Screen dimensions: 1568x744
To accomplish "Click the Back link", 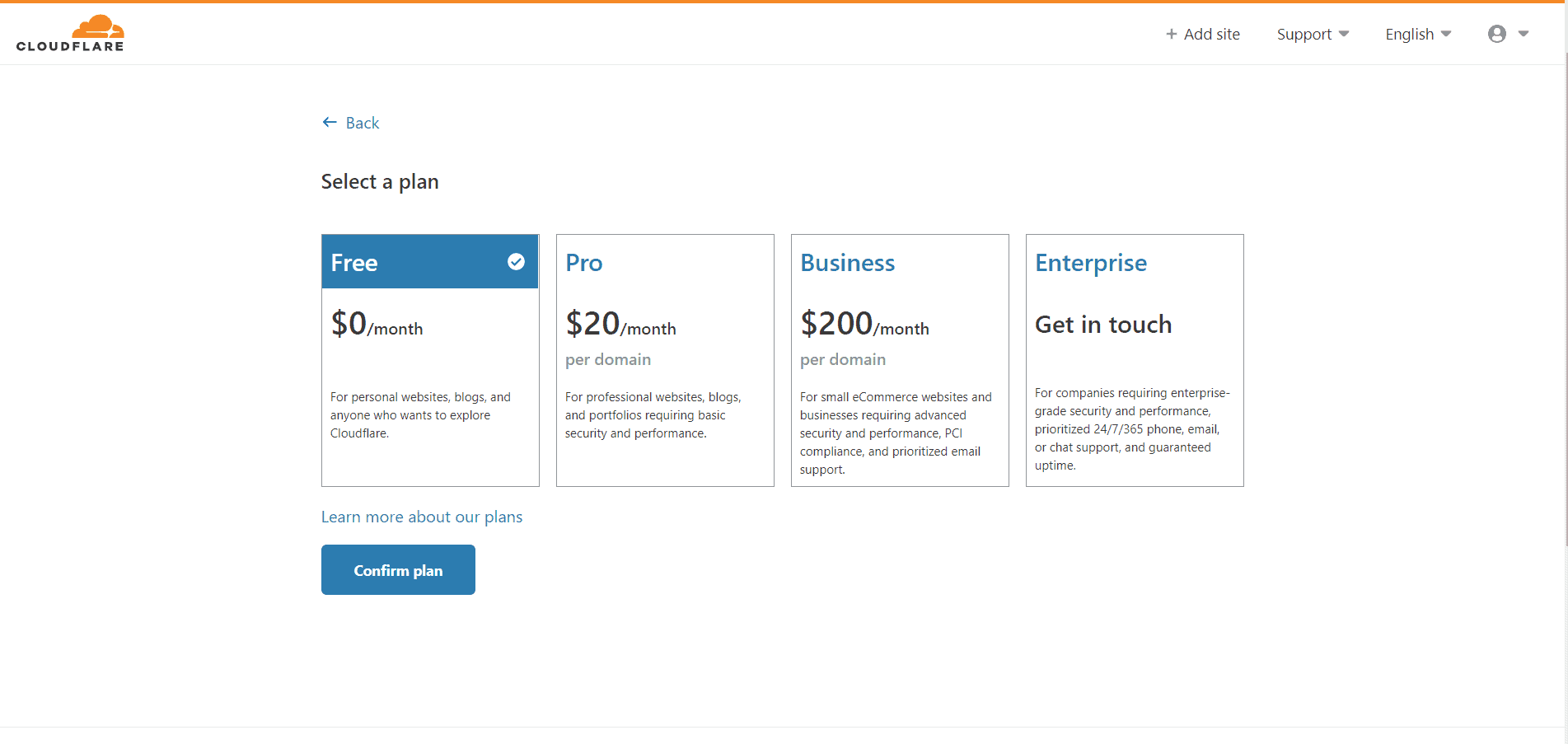I will point(351,123).
